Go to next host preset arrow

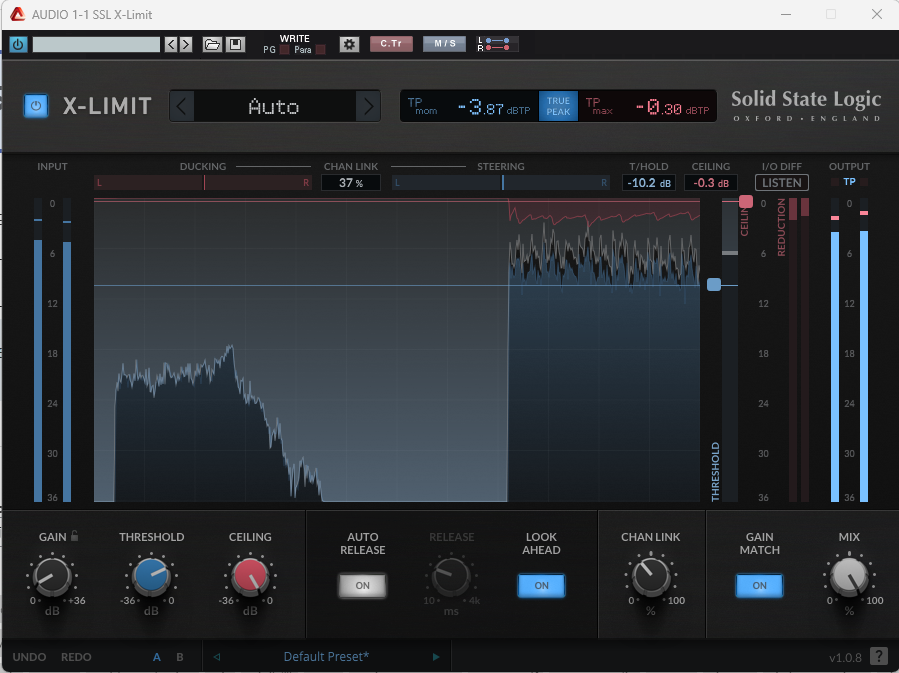coord(185,44)
